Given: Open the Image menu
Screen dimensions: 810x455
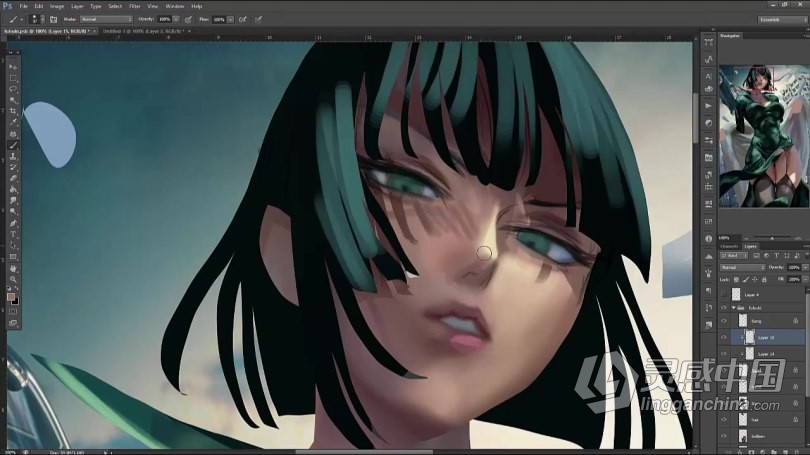Looking at the screenshot, I should click(57, 6).
